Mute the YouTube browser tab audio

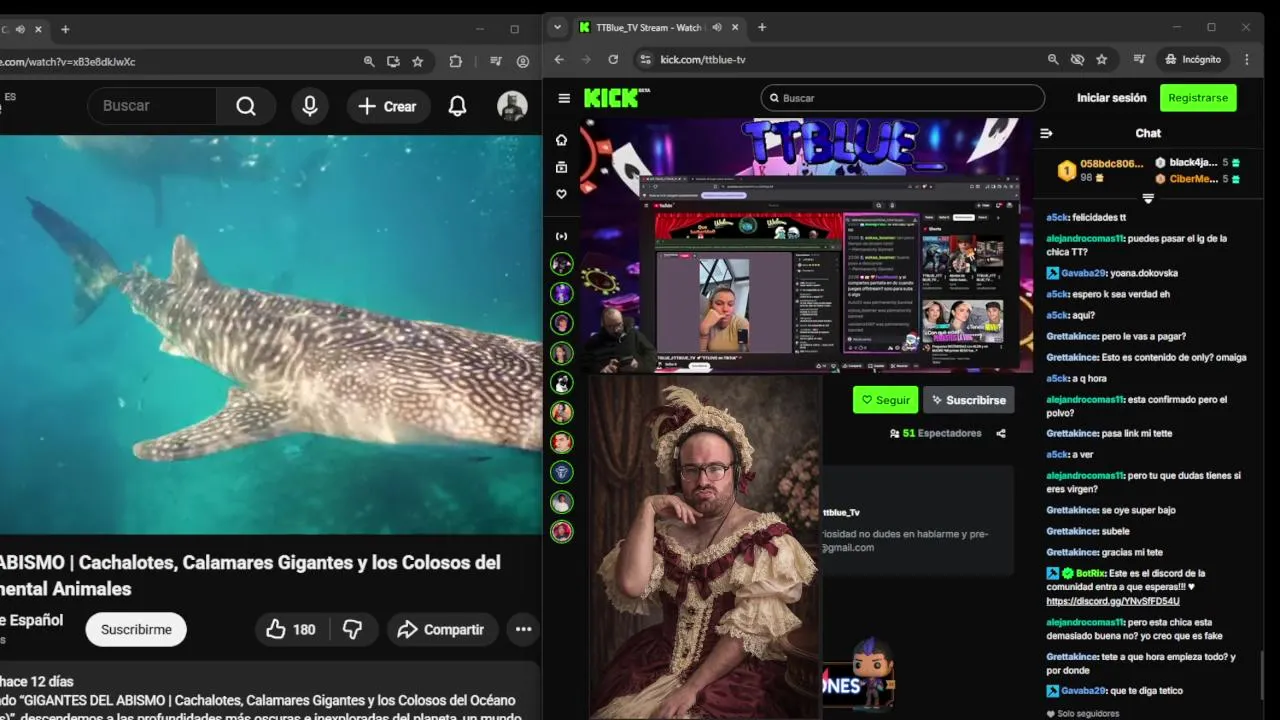pyautogui.click(x=20, y=29)
